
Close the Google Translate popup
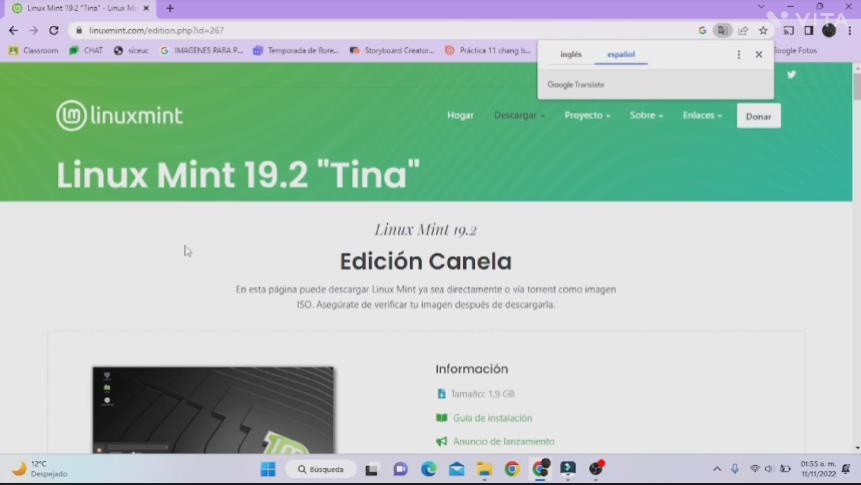(759, 54)
